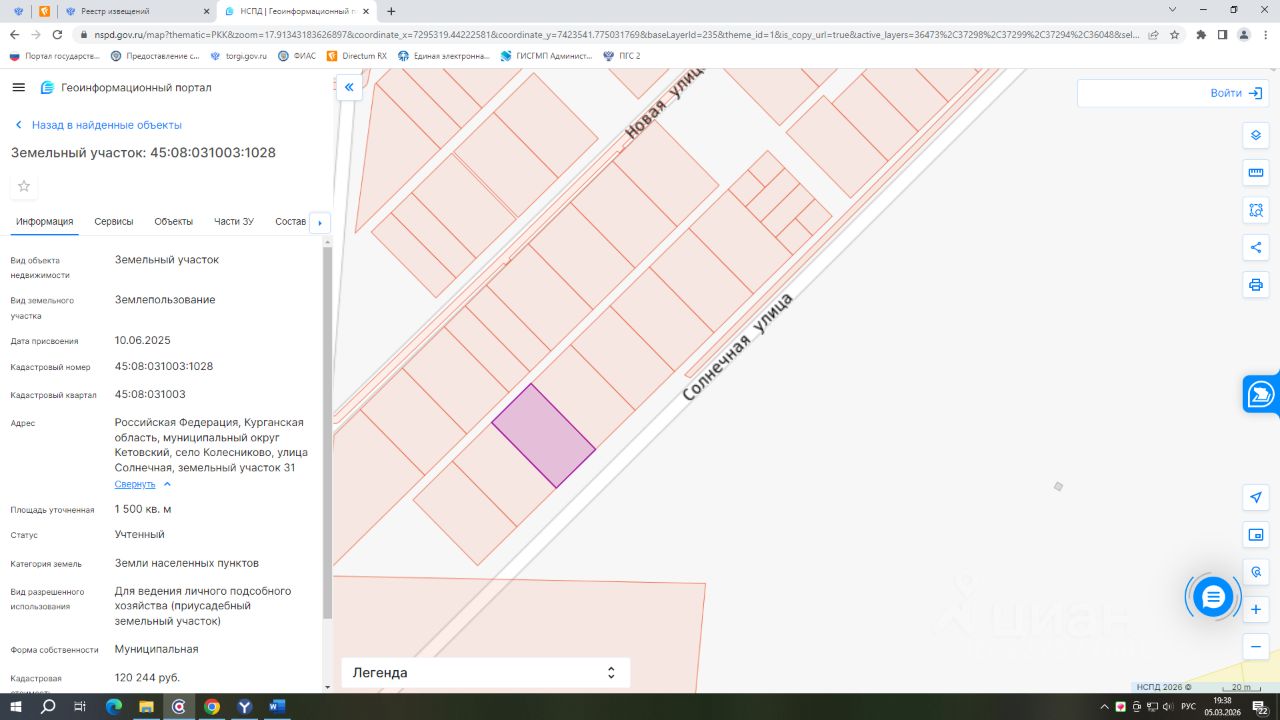Toggle the browser side panel

pyautogui.click(x=1222, y=34)
